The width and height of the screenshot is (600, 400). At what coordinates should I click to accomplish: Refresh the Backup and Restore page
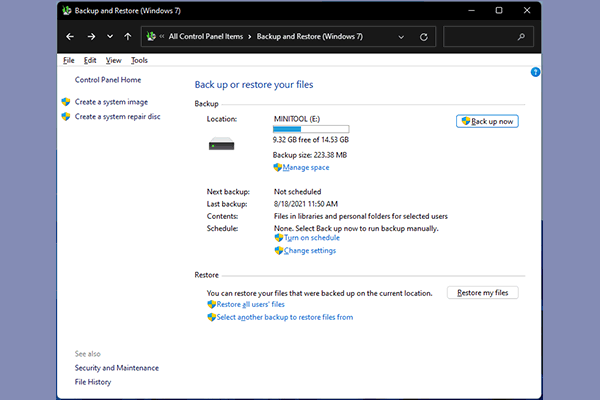point(424,37)
